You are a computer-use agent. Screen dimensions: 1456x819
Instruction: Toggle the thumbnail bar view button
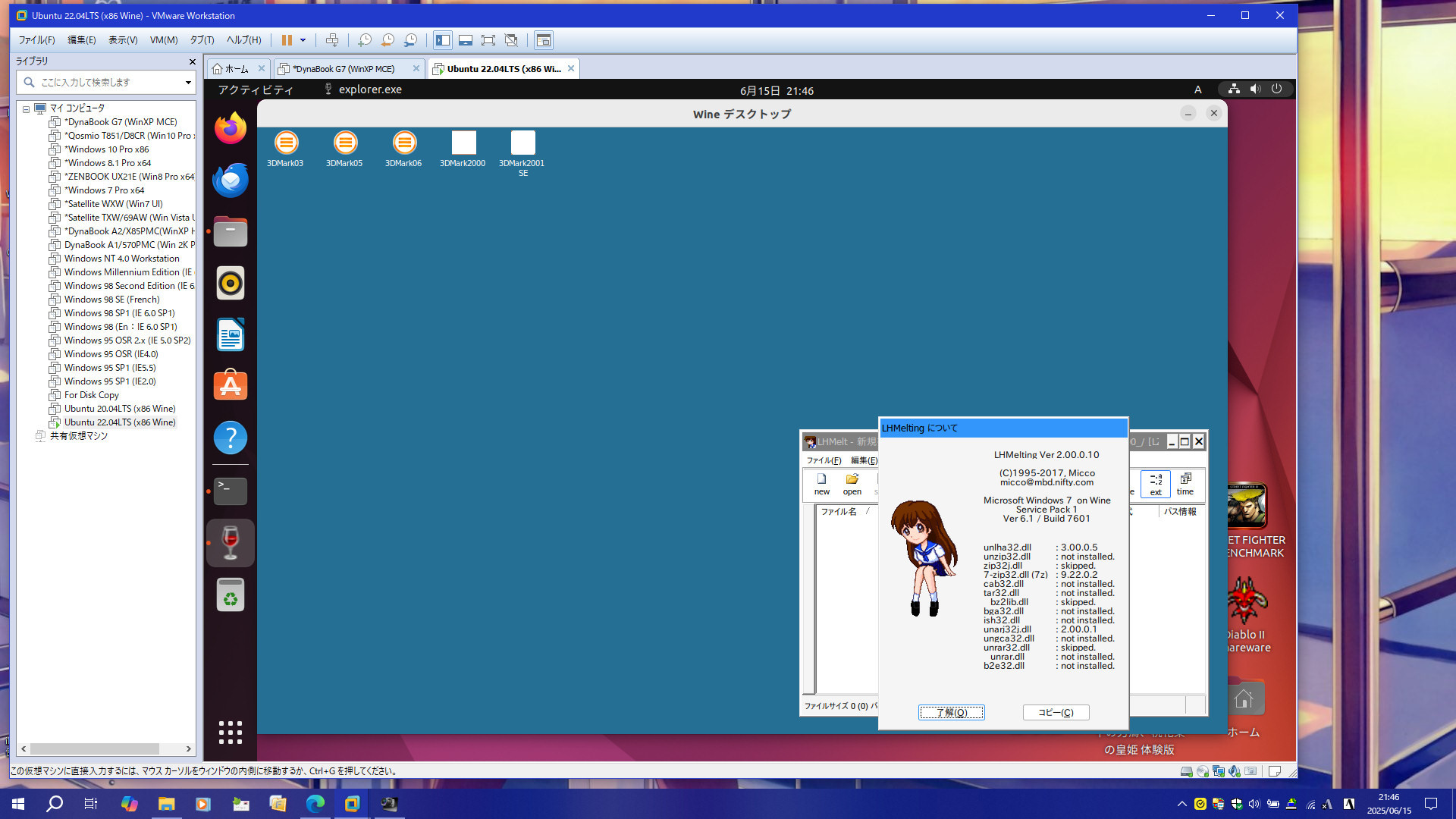[x=466, y=40]
